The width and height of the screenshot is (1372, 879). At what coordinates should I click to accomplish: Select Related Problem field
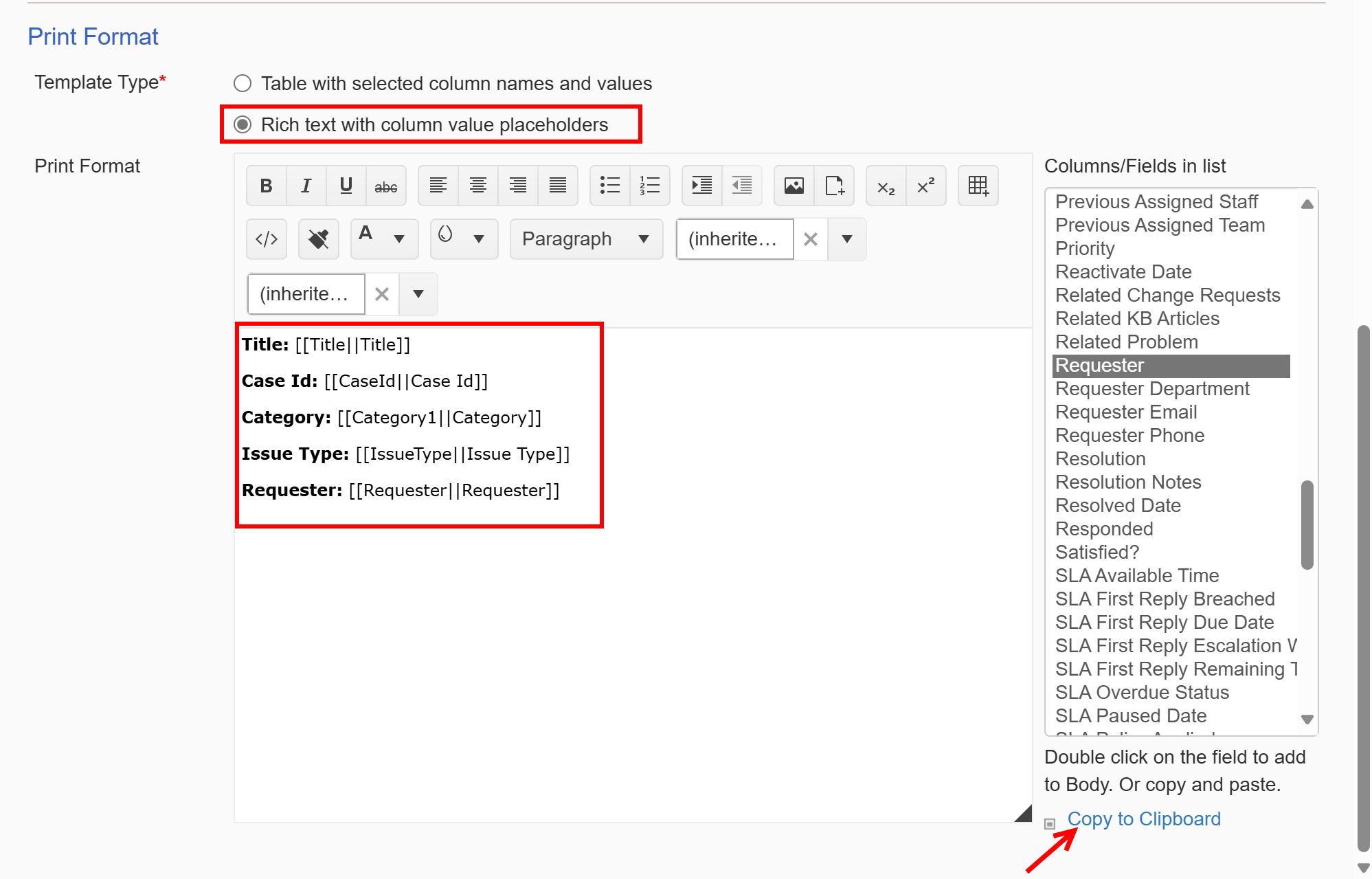click(1171, 342)
